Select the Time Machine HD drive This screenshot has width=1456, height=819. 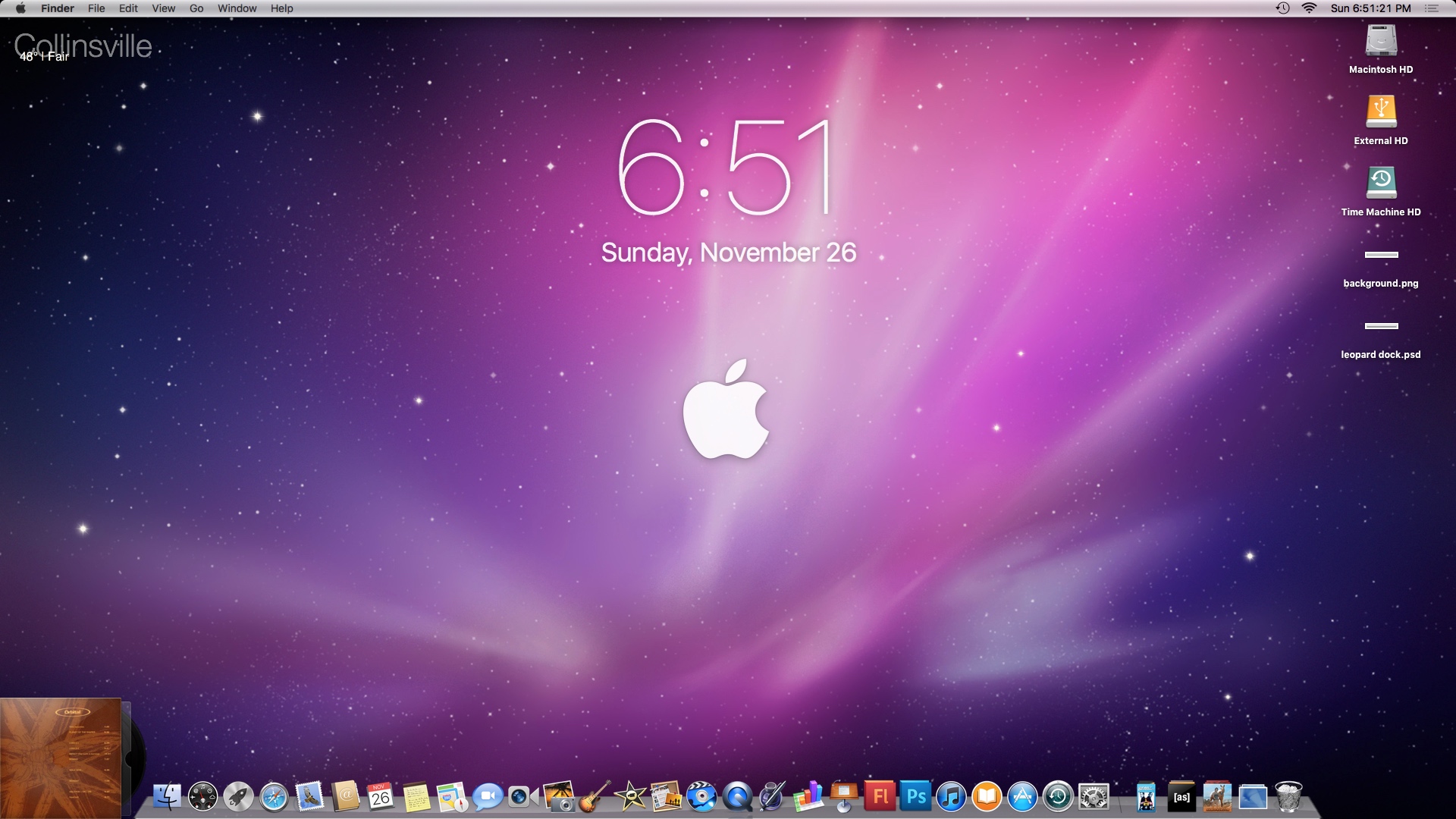[1381, 192]
